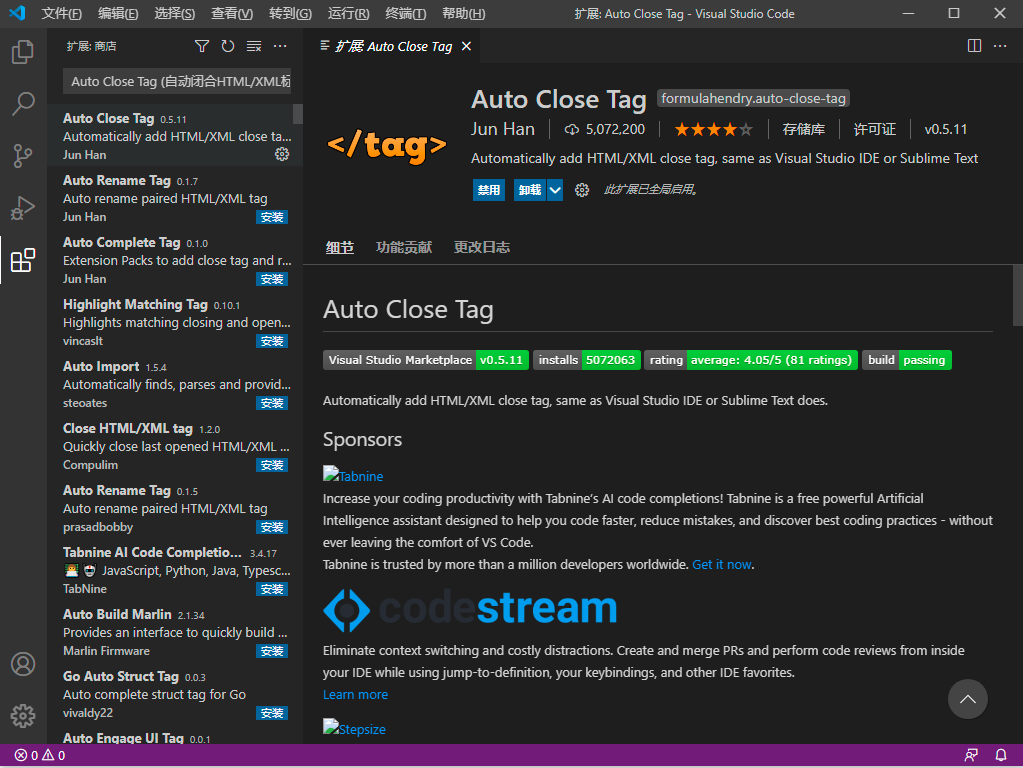Open the errors and warnings status item
Screen dimensions: 1023x768
coord(40,756)
